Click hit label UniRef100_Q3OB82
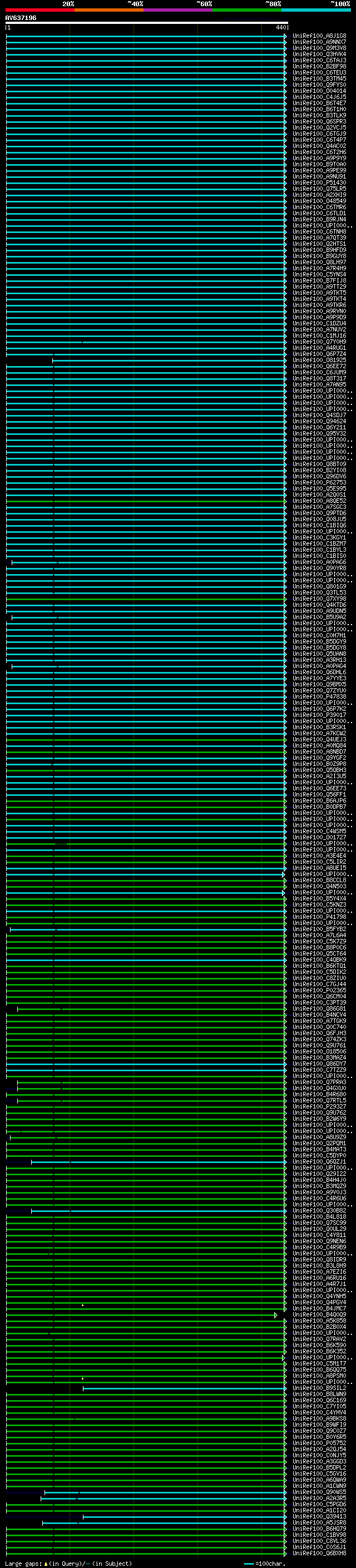Image resolution: width=356 pixels, height=1568 pixels. [x=319, y=1211]
